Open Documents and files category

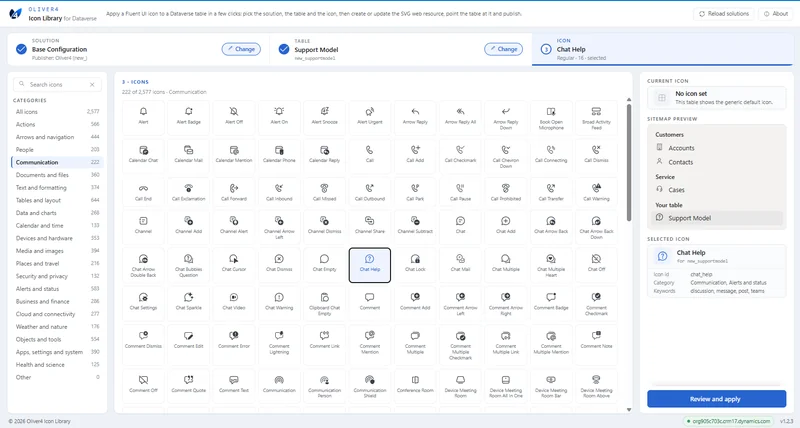click(58, 175)
